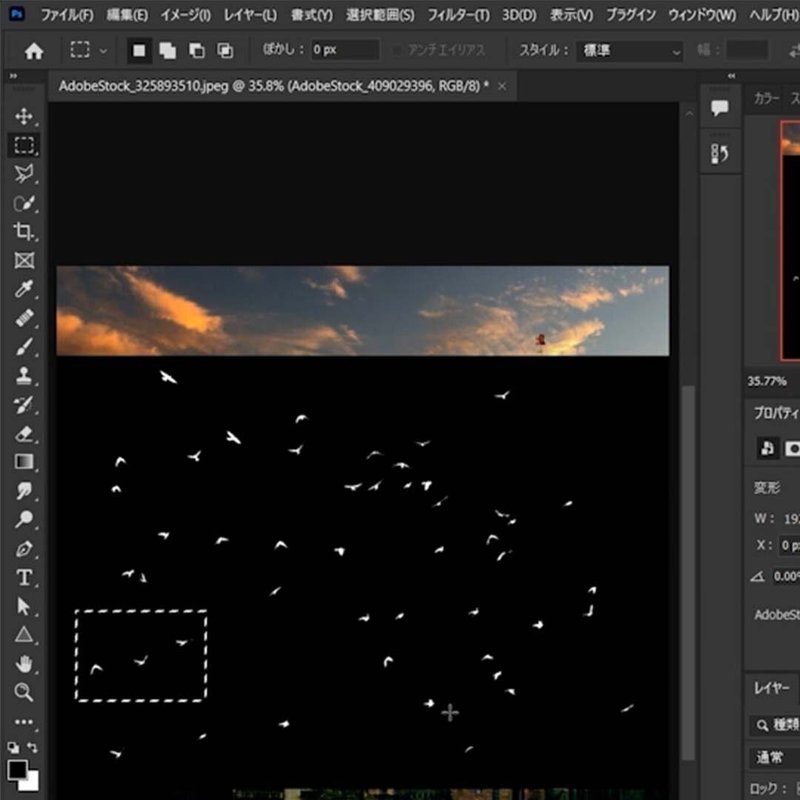The height and width of the screenshot is (800, 800).
Task: Select the Healing Brush bandage tool
Action: pos(24,318)
